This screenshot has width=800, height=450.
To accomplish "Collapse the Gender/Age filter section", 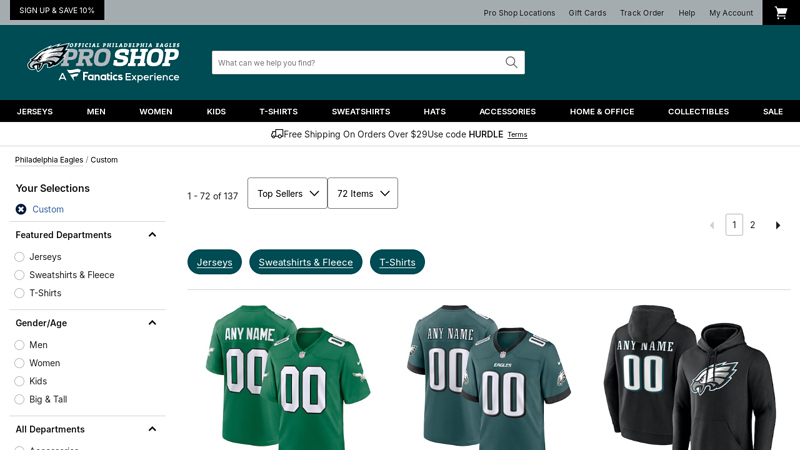I will [152, 323].
